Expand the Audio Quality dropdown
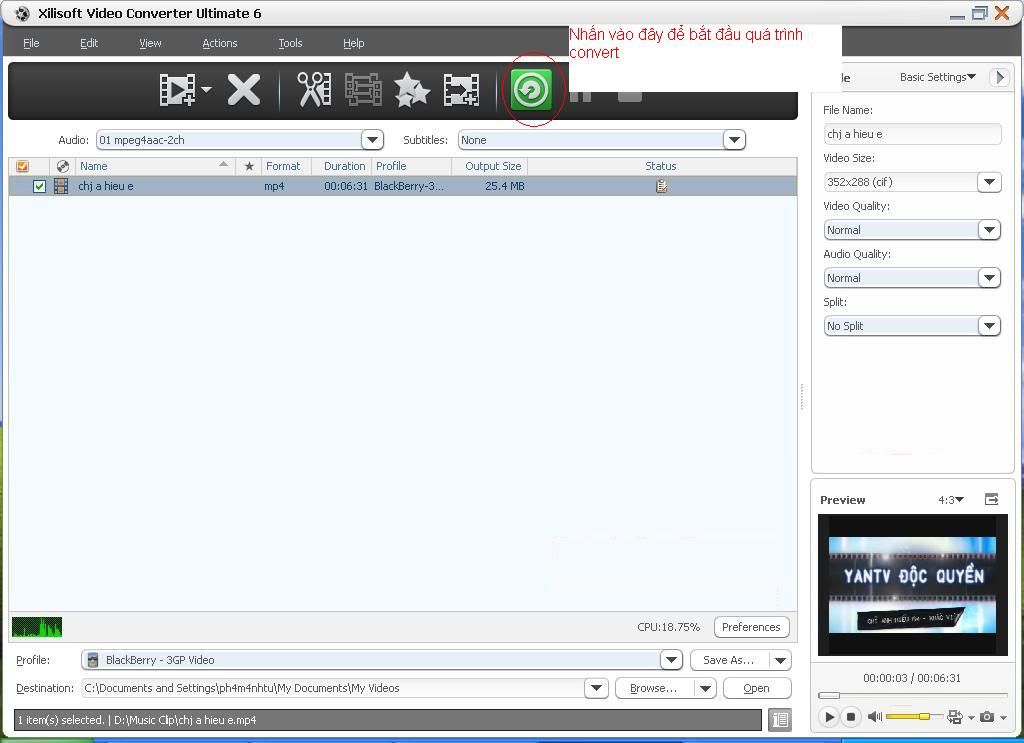1024x743 pixels. [989, 278]
